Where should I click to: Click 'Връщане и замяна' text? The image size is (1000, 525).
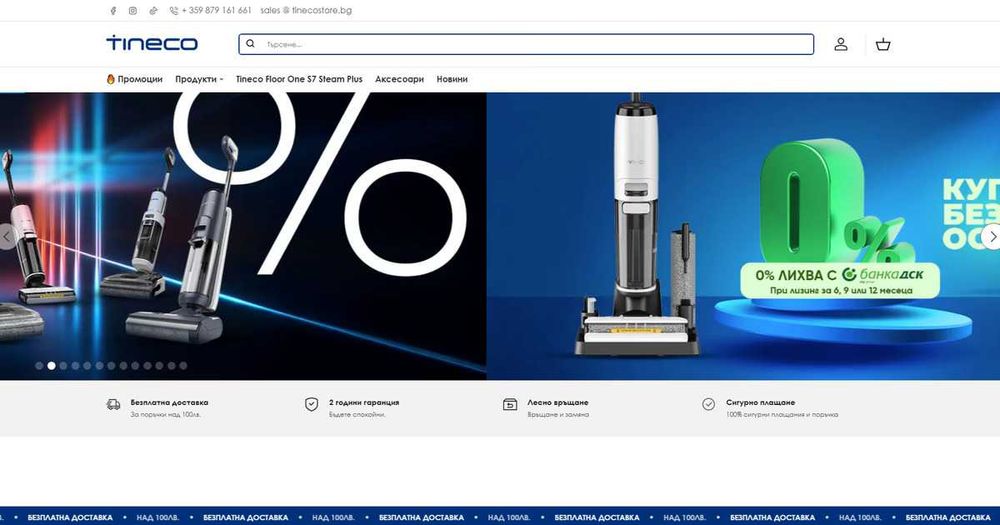[558, 415]
